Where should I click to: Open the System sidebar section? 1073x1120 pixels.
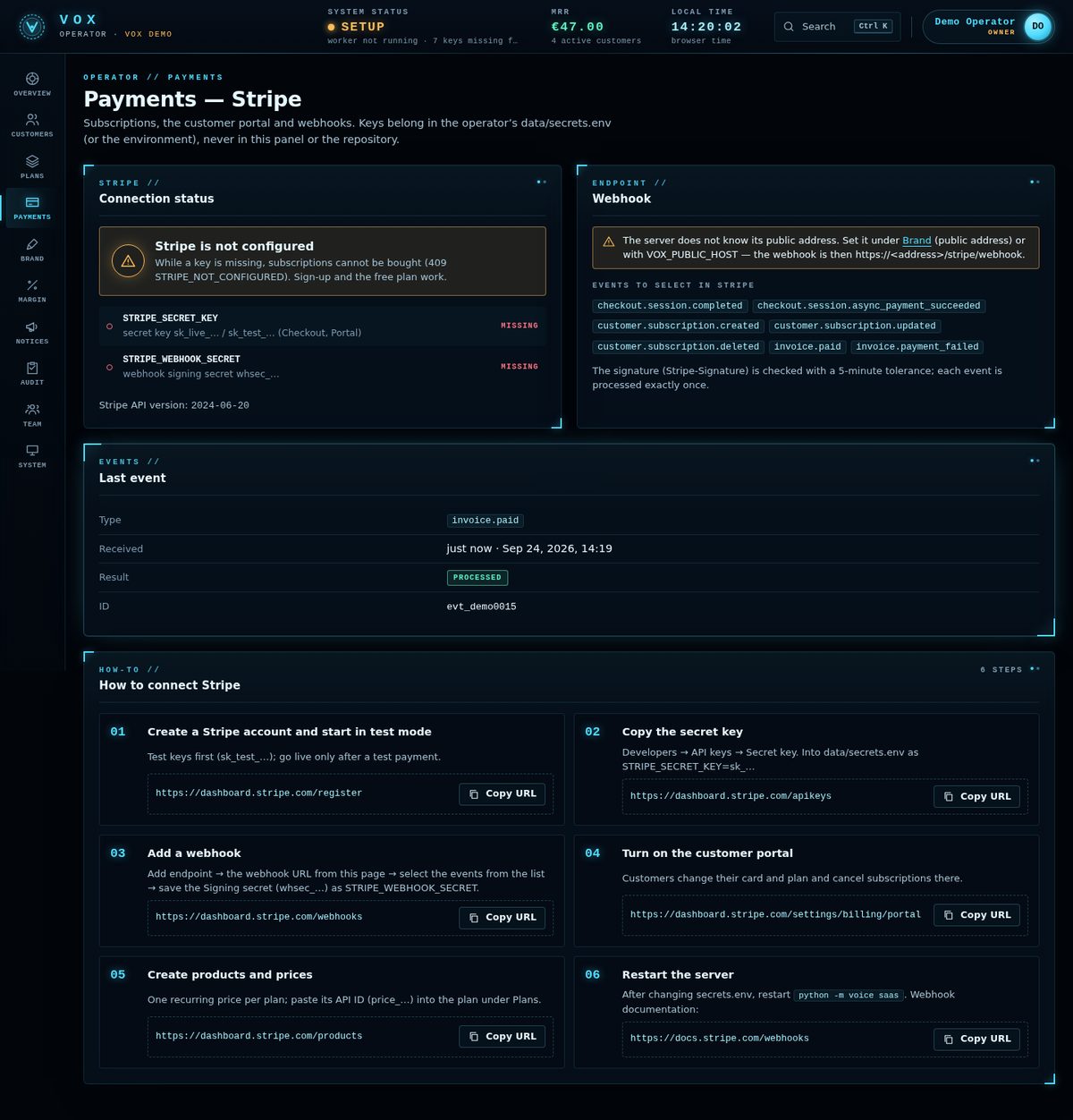pyautogui.click(x=32, y=456)
